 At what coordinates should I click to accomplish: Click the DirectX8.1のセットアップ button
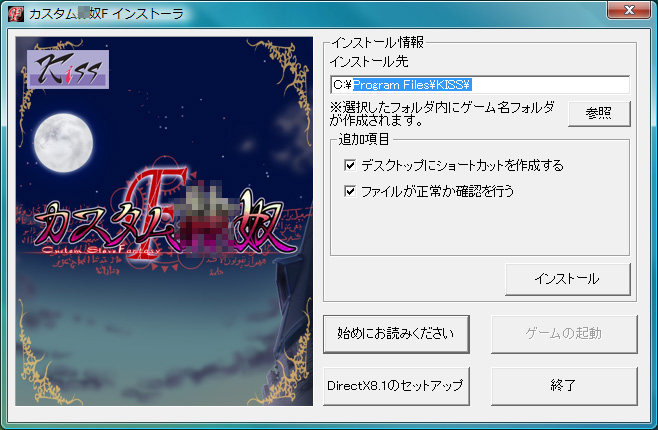pos(396,386)
